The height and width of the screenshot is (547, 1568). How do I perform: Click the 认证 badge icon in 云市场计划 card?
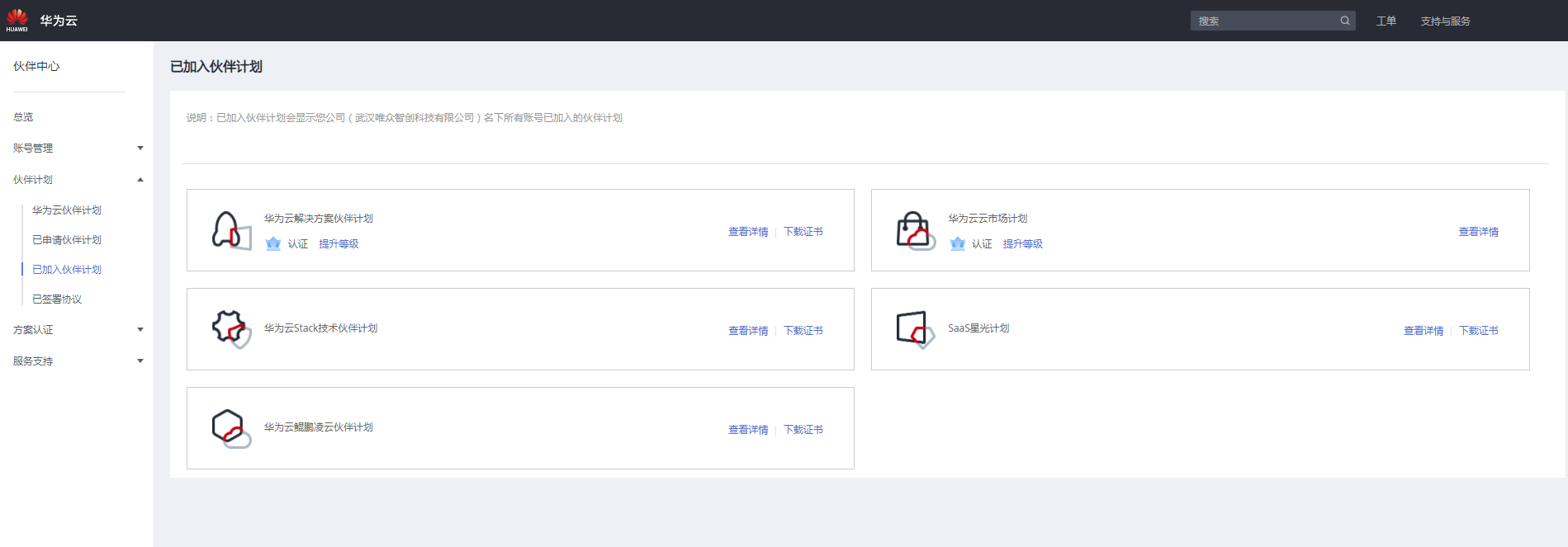[958, 243]
